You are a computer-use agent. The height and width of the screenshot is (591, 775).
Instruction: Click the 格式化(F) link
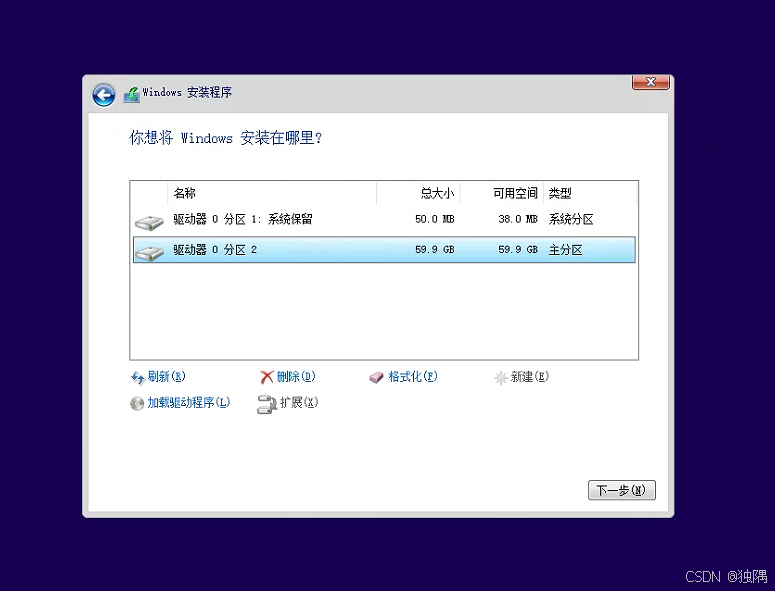coord(413,377)
